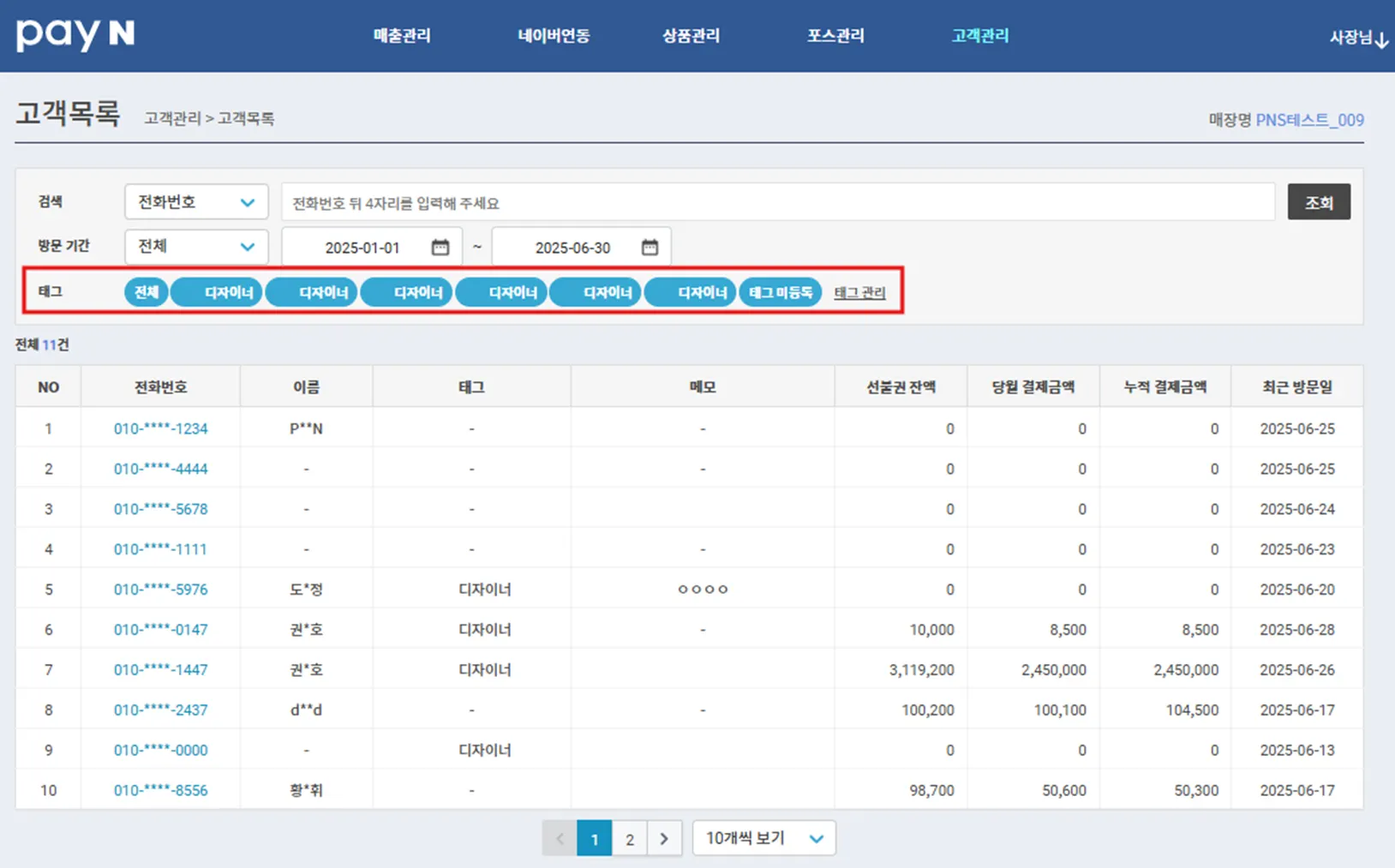Open the store name PNS테스트_009 link

[1309, 120]
